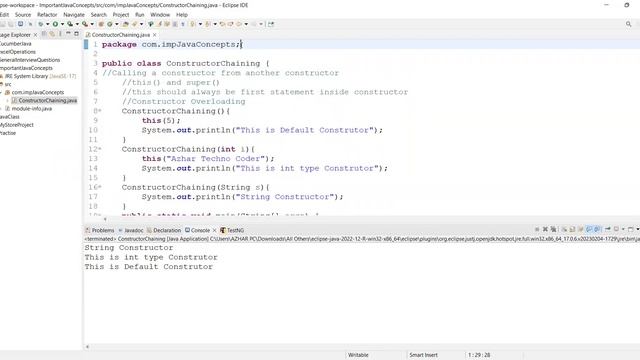Click the New Java Package toolbar icon
The width and height of the screenshot is (640, 360).
(x=100, y=24)
